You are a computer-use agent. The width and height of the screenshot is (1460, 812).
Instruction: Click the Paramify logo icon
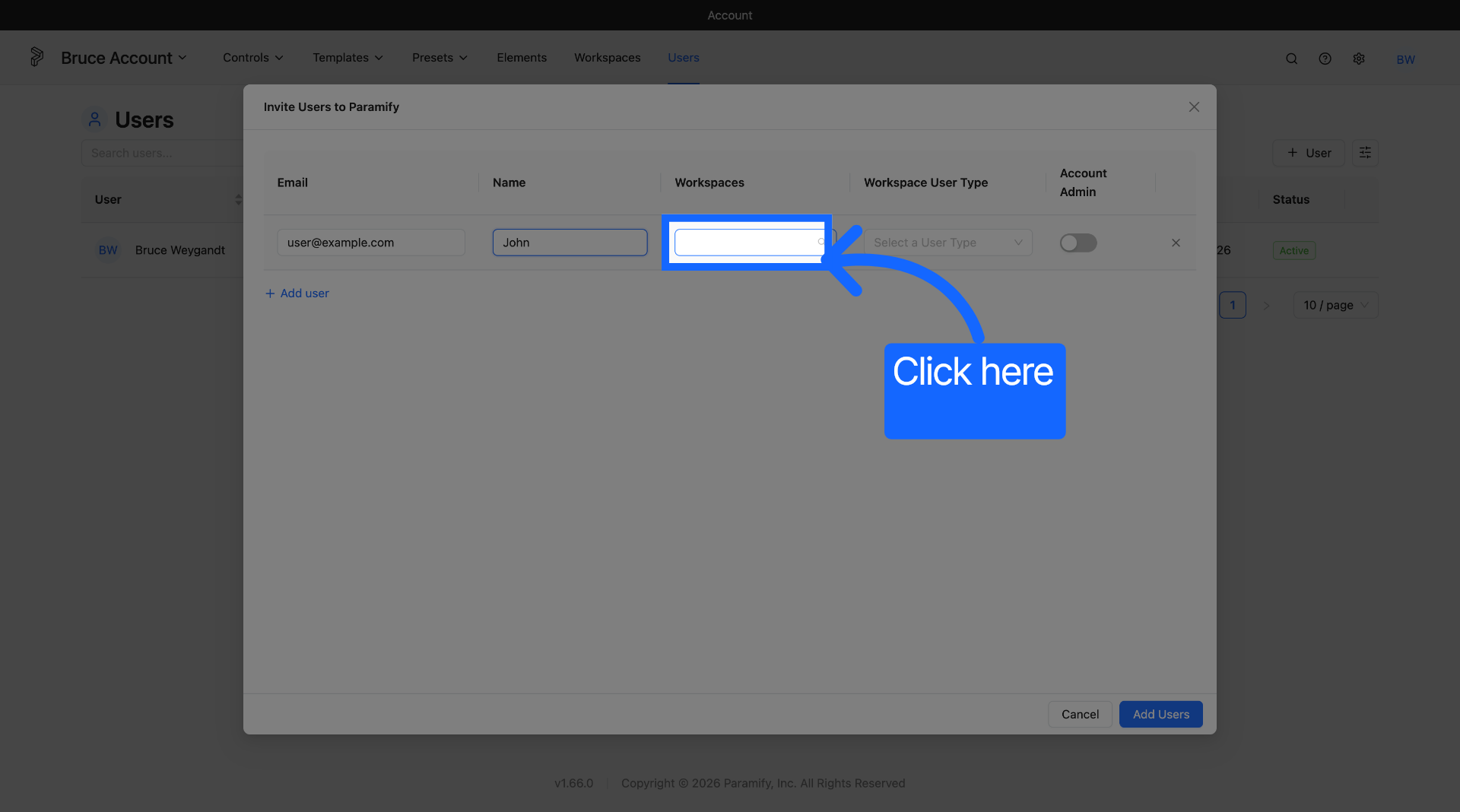pyautogui.click(x=36, y=57)
